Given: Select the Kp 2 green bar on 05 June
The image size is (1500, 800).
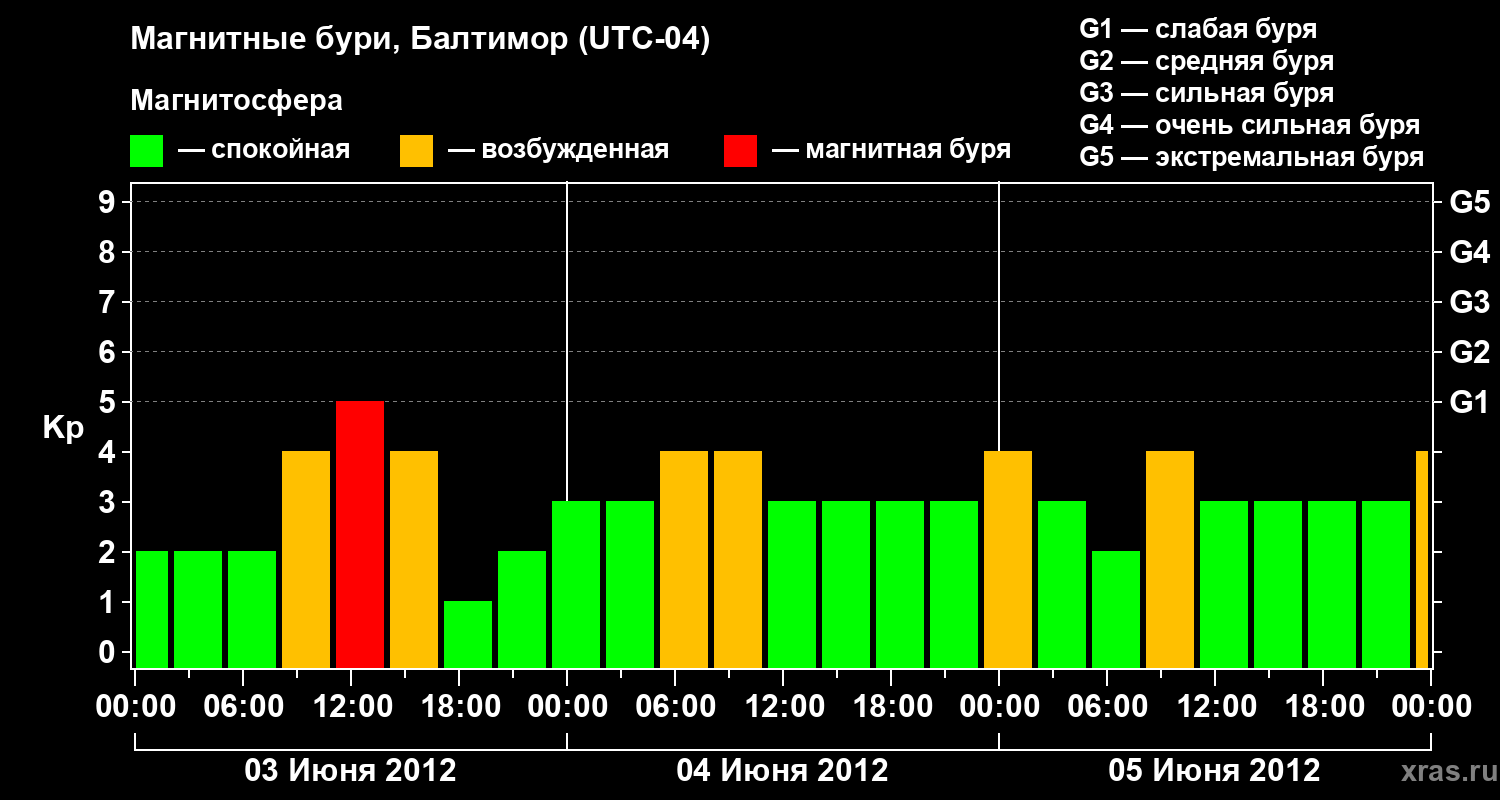Looking at the screenshot, I should point(1116,609).
